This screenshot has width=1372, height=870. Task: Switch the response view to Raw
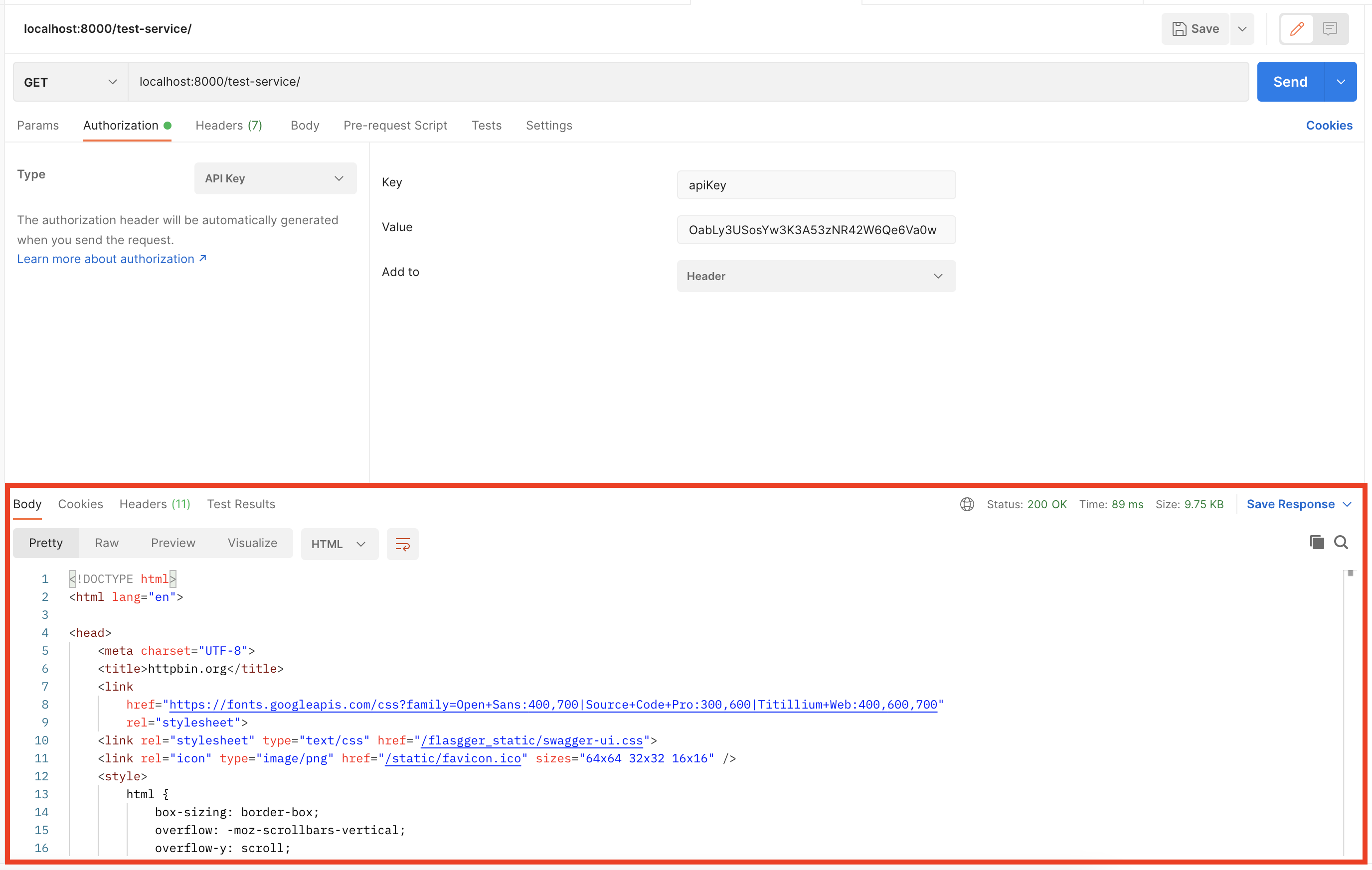click(x=107, y=543)
